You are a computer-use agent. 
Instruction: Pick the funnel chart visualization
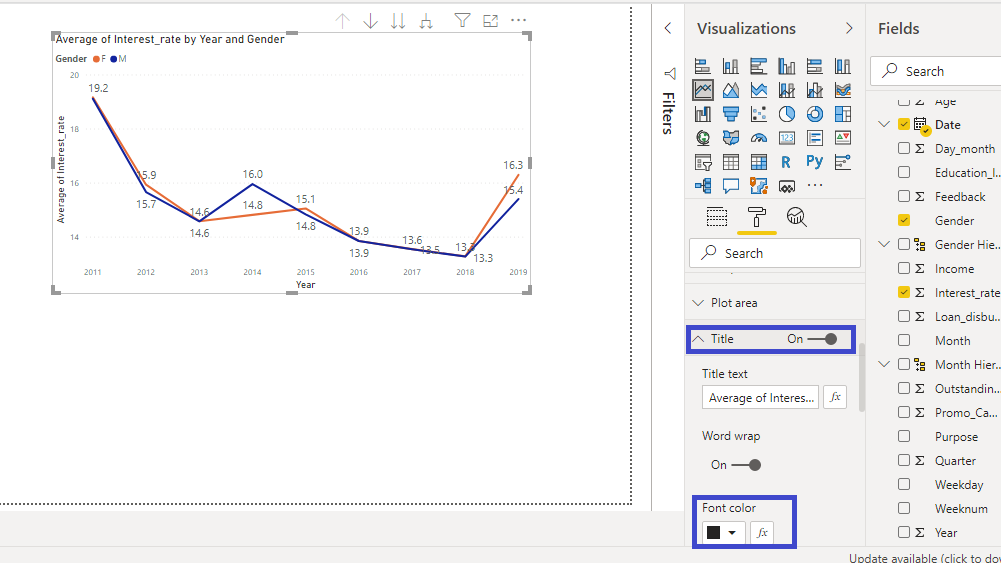(x=731, y=114)
